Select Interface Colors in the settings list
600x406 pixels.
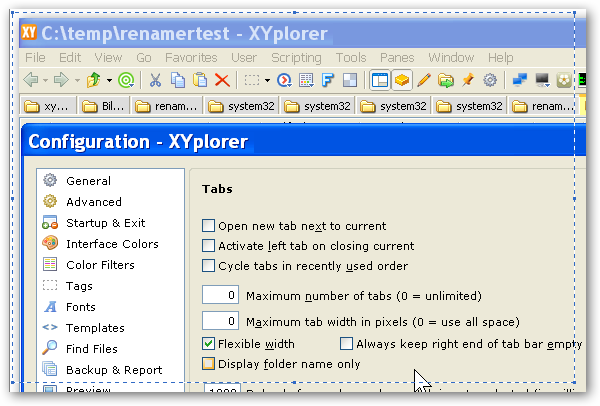click(x=112, y=243)
